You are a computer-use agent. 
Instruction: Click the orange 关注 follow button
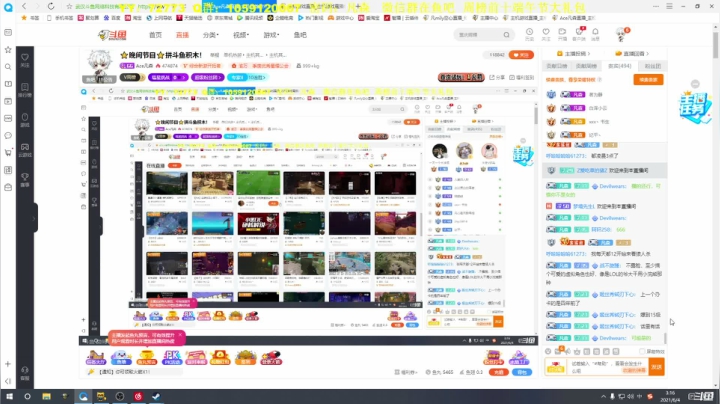[521, 55]
